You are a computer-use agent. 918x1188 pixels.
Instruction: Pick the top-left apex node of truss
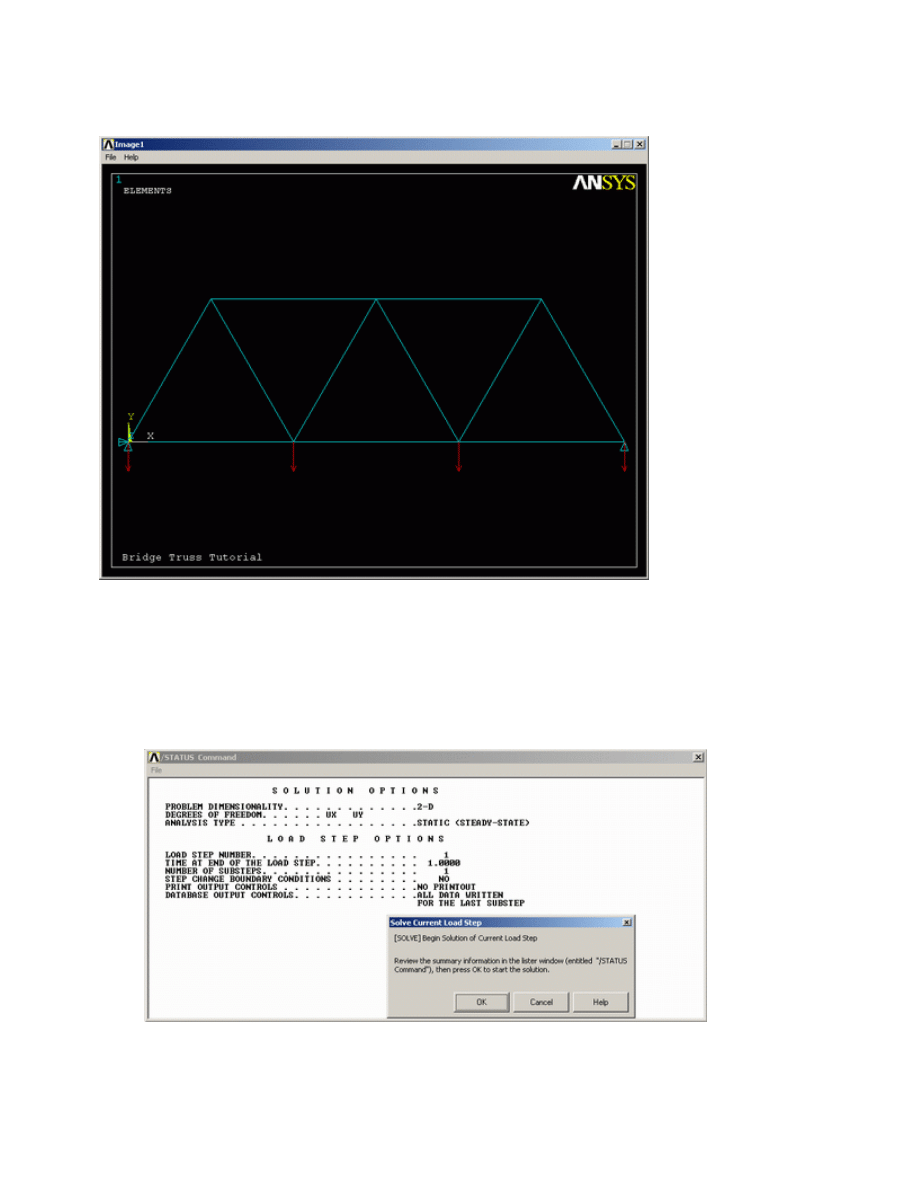211,299
